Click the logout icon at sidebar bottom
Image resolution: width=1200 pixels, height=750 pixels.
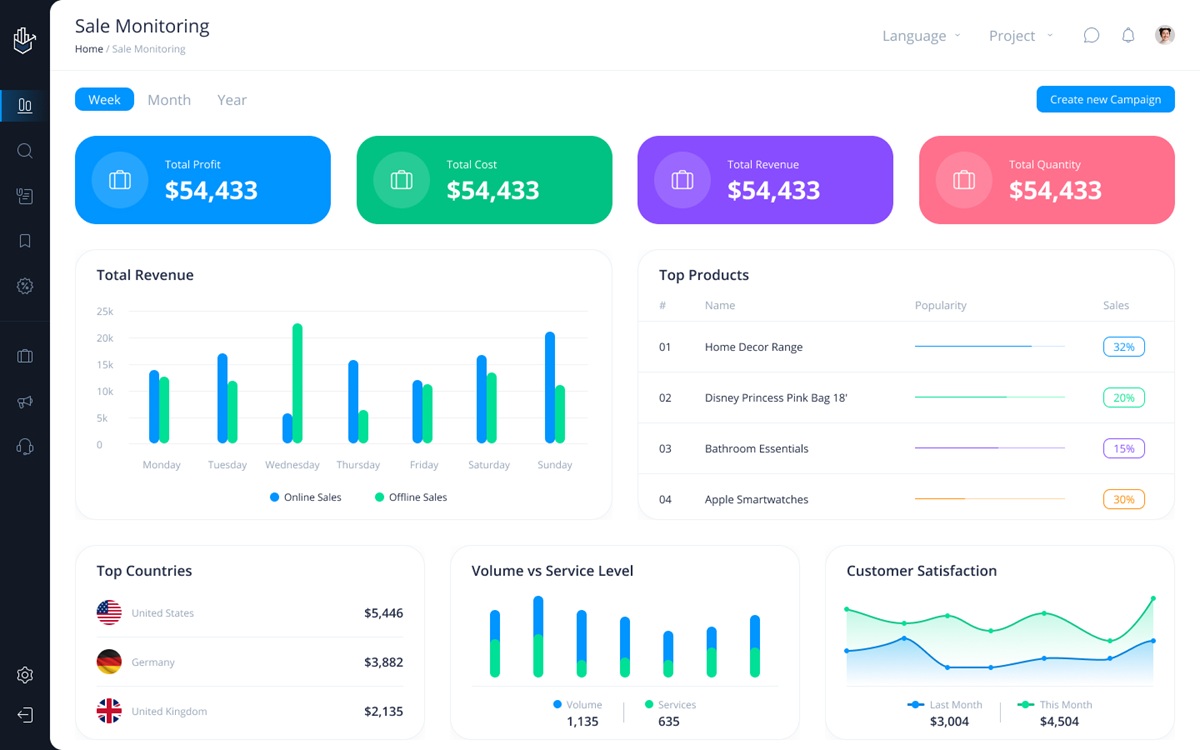pos(25,715)
